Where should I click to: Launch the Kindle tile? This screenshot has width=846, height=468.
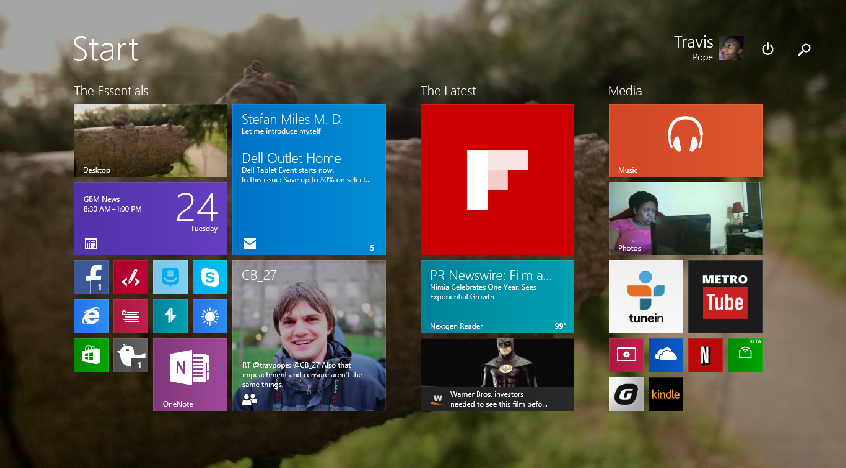point(666,394)
